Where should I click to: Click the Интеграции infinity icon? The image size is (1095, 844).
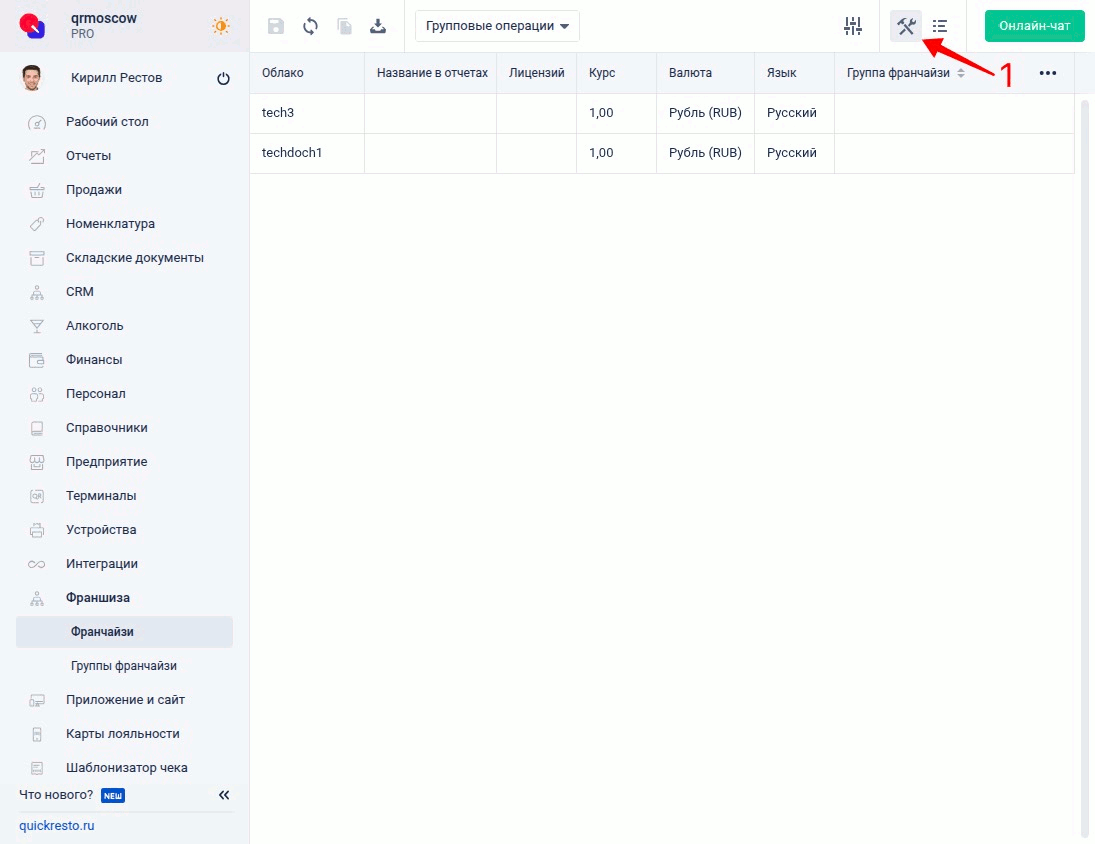pyautogui.click(x=37, y=564)
